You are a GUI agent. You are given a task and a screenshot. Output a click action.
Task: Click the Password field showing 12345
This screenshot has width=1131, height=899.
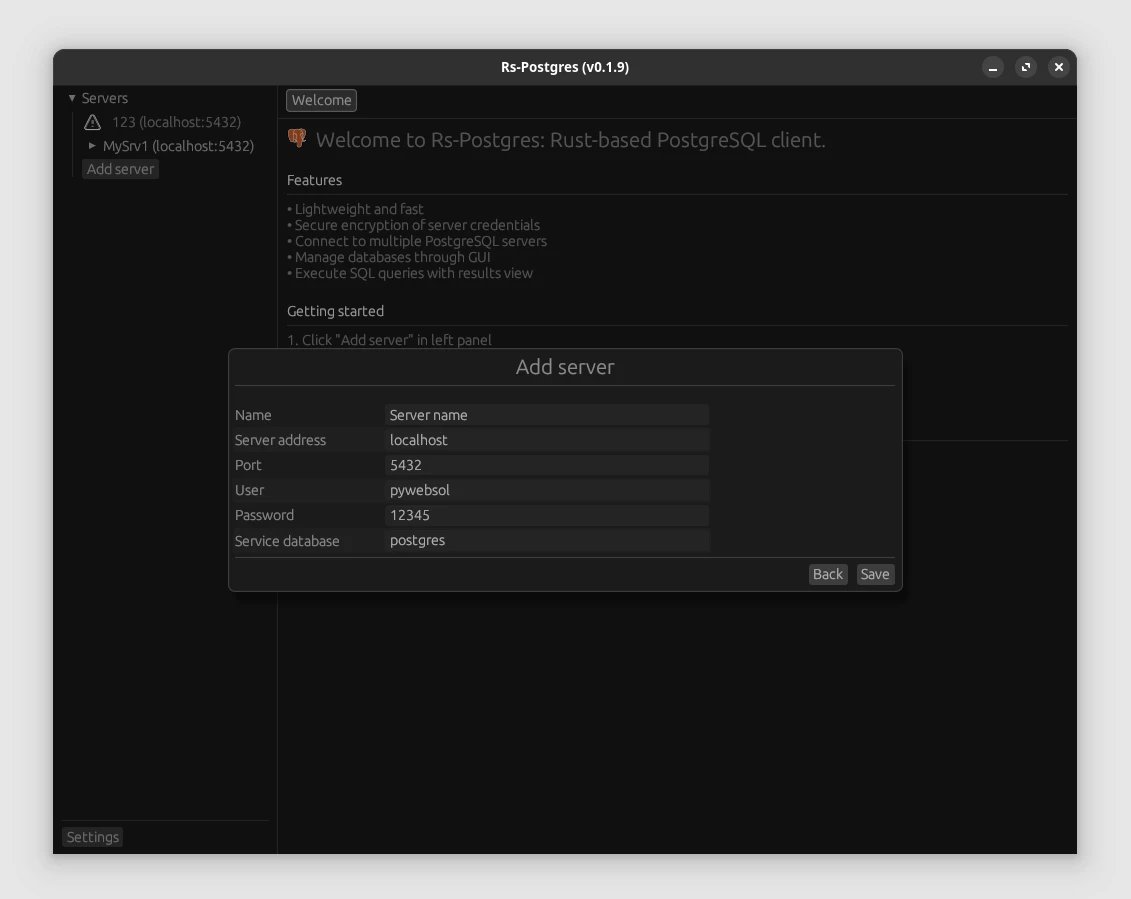(547, 514)
